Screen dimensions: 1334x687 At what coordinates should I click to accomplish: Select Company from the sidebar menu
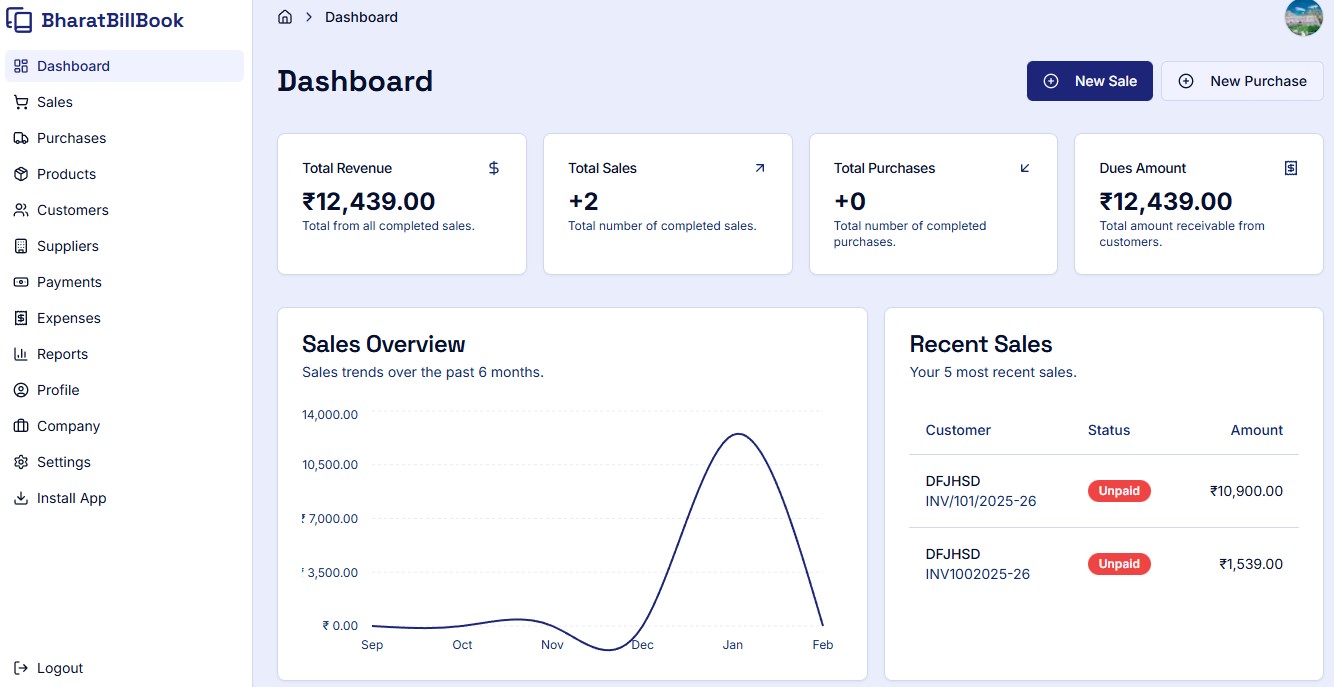[x=66, y=425]
